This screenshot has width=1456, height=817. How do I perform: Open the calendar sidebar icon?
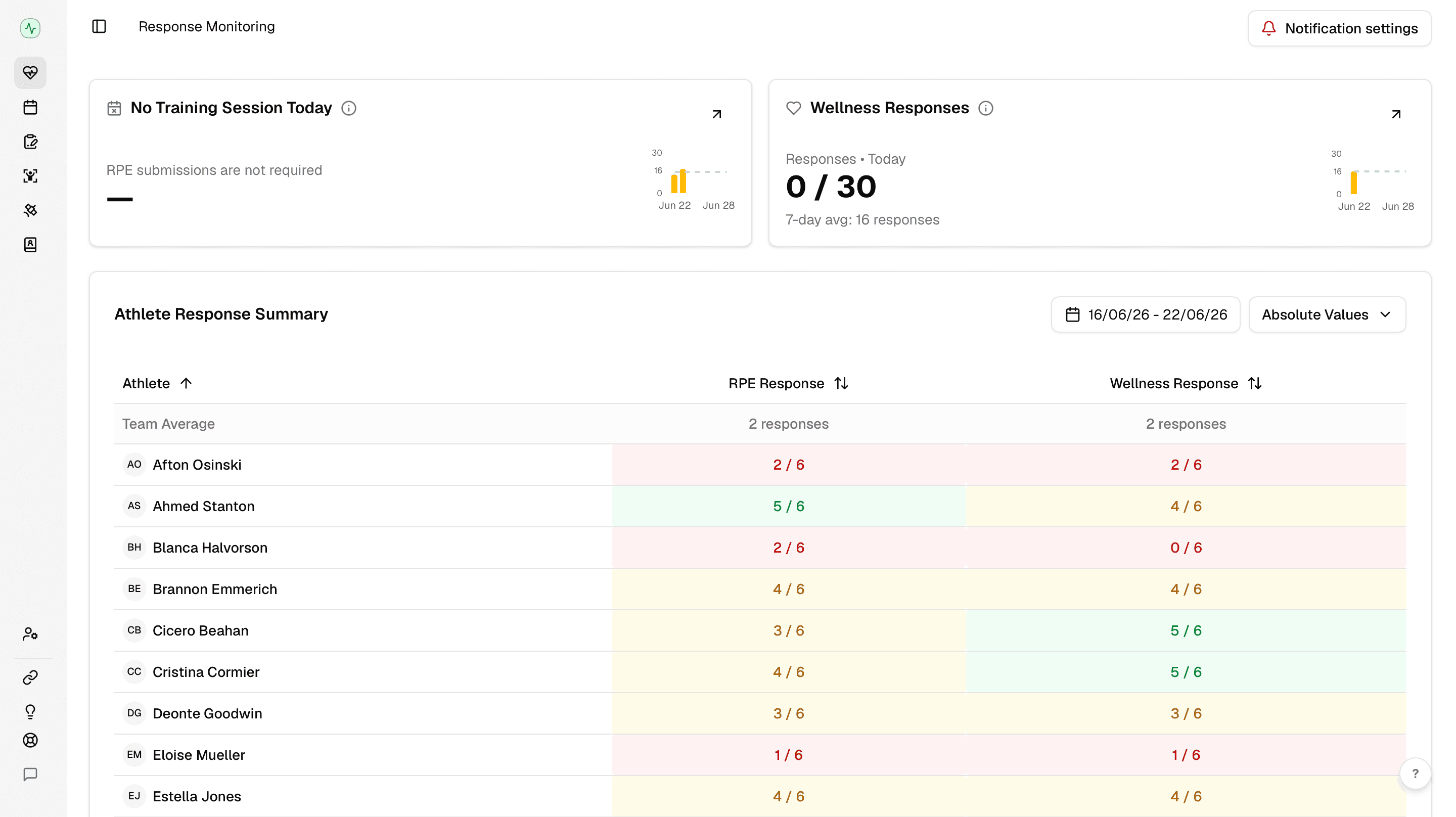pyautogui.click(x=30, y=107)
